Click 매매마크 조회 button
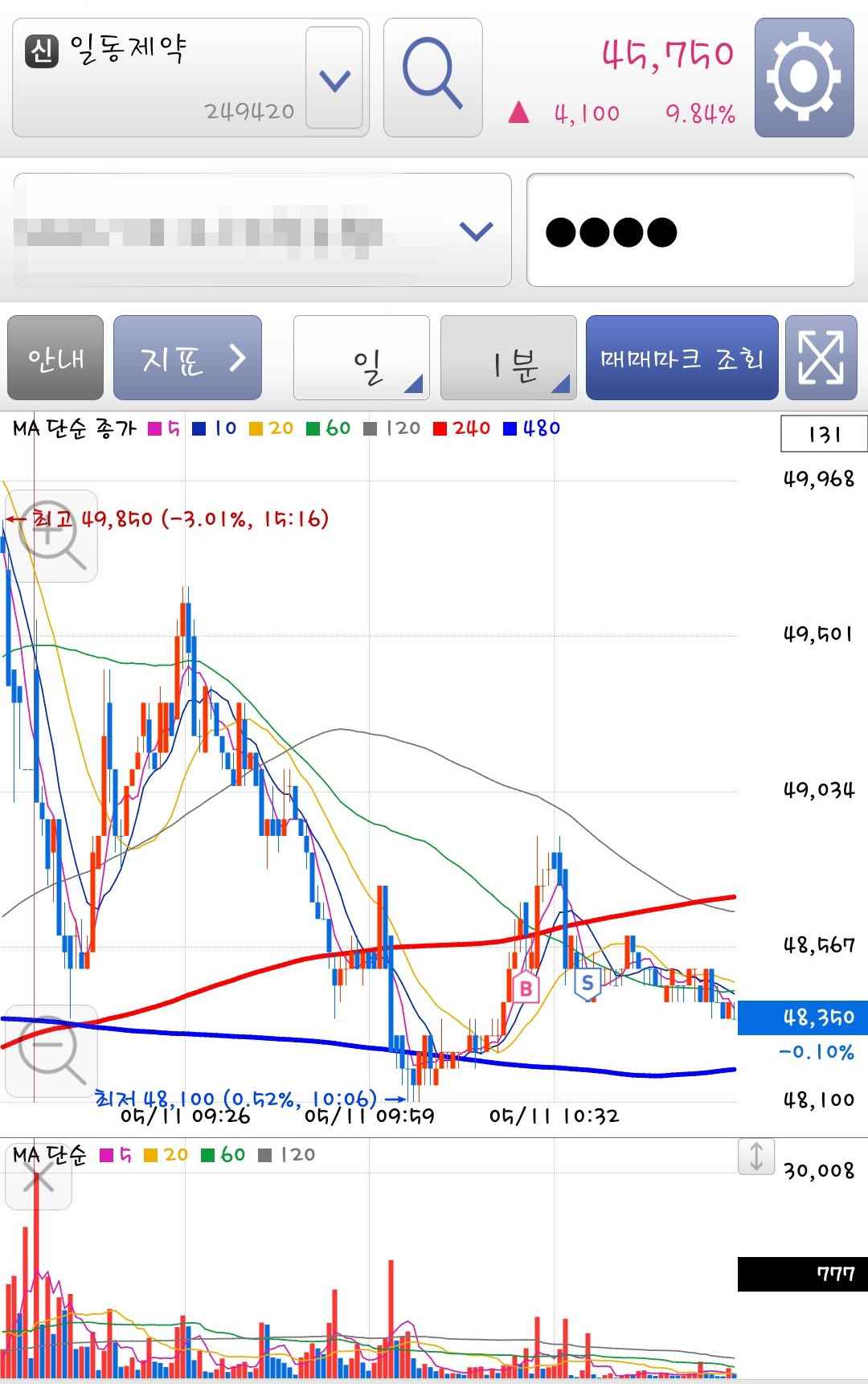868x1384 pixels. pos(682,358)
